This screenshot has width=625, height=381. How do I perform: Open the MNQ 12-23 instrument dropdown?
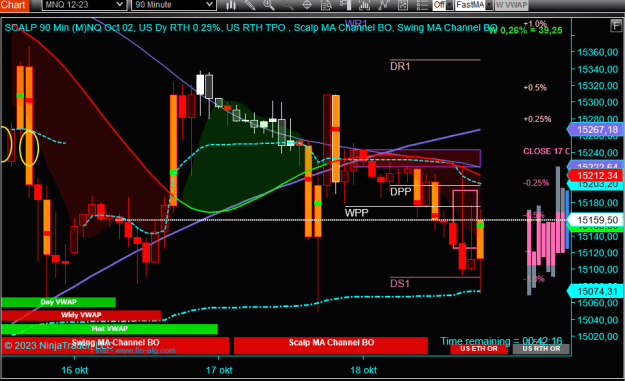[x=84, y=5]
